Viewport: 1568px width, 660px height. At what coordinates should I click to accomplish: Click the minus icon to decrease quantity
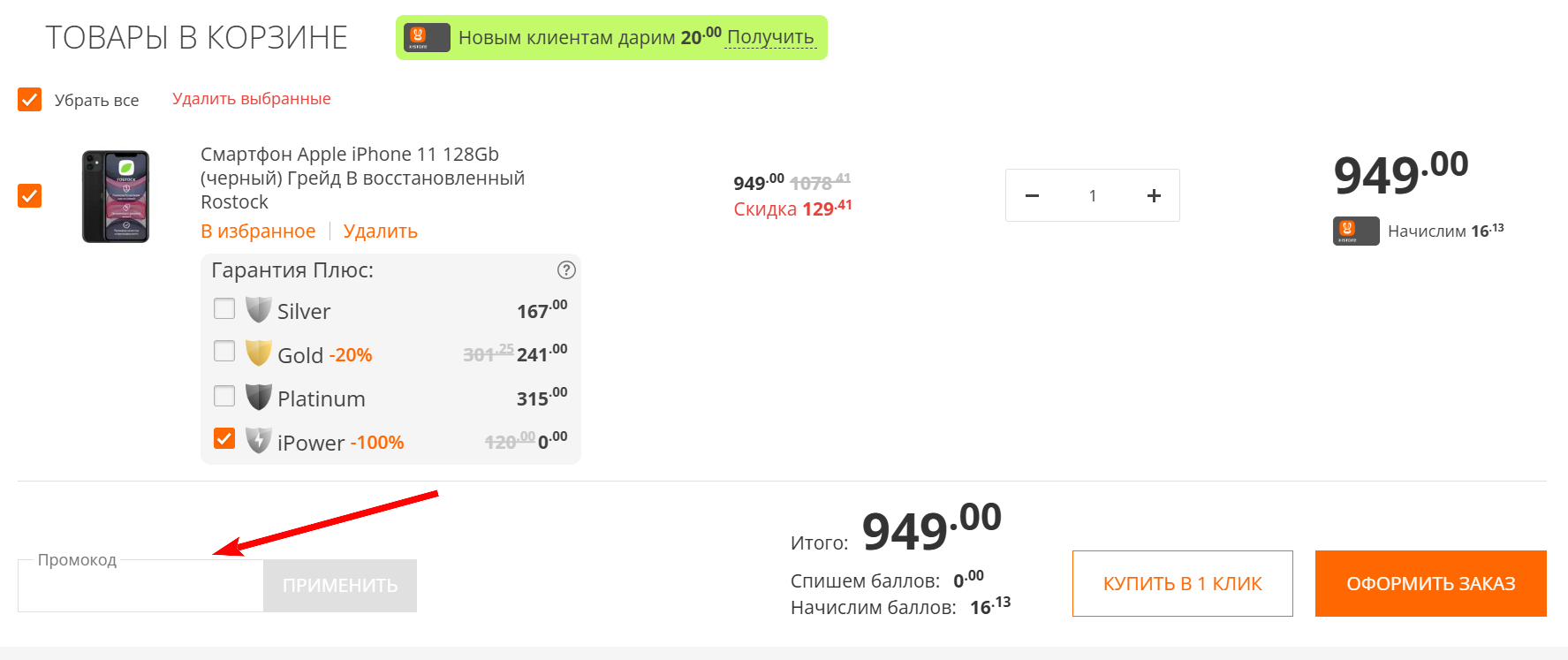(1032, 195)
